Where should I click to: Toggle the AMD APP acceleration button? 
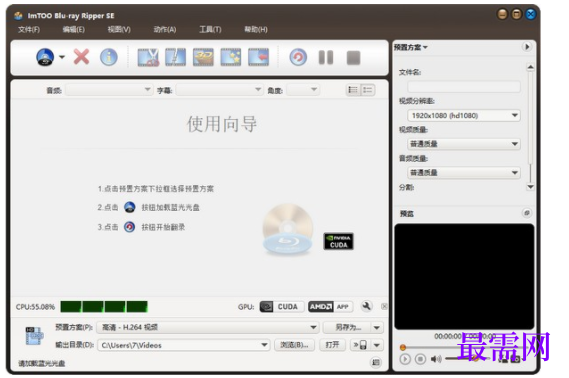[x=330, y=307]
